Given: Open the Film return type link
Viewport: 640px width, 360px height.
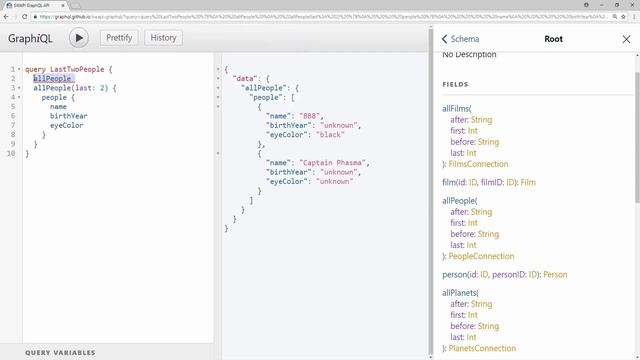Looking at the screenshot, I should (x=528, y=182).
